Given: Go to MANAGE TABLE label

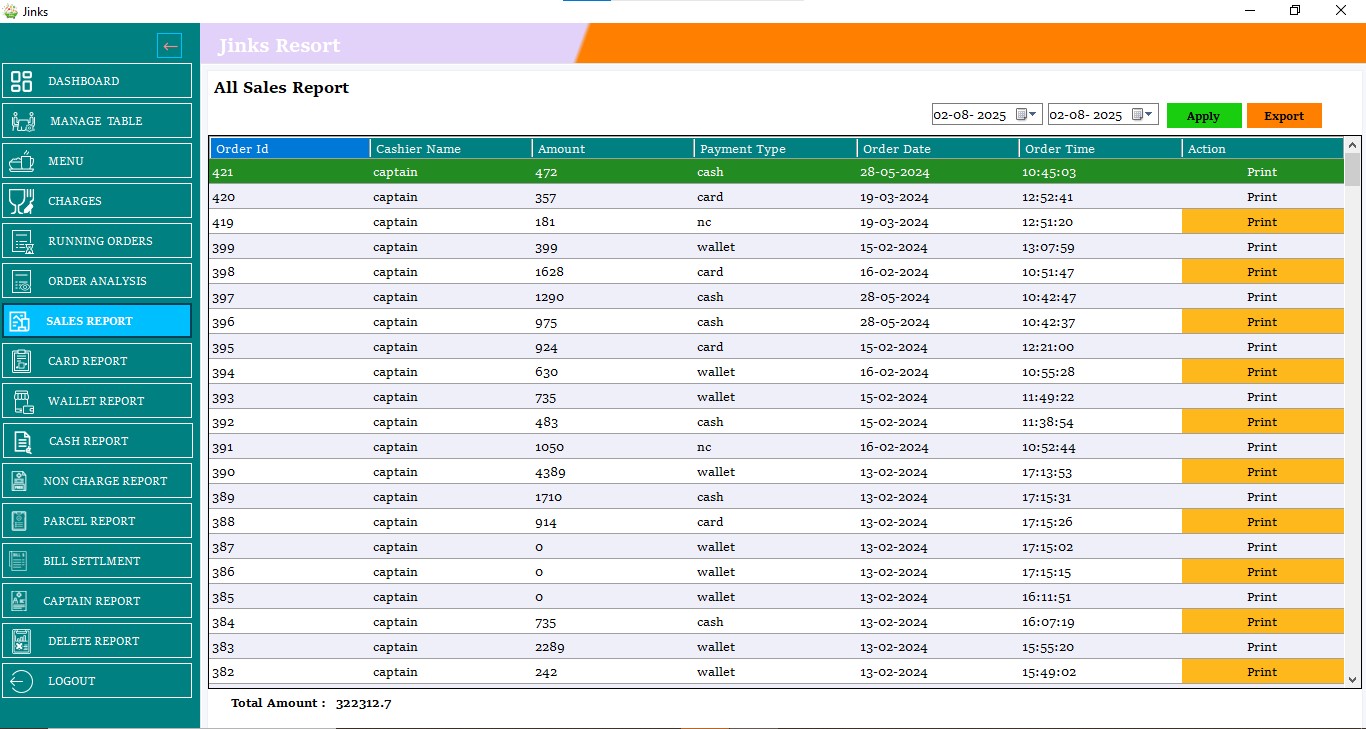Looking at the screenshot, I should point(96,121).
